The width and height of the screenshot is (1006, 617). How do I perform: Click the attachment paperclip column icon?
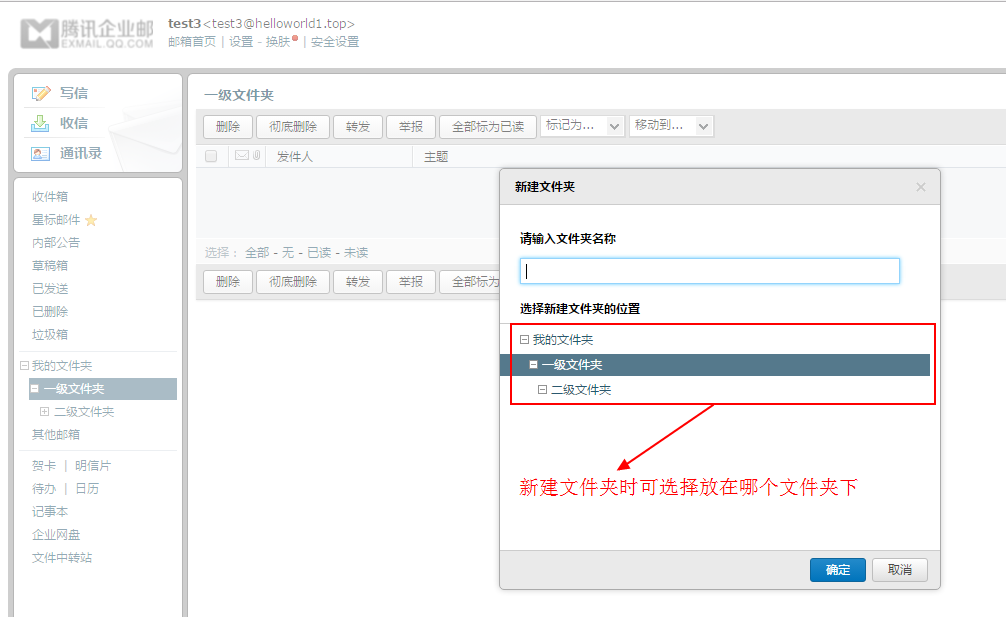[256, 156]
